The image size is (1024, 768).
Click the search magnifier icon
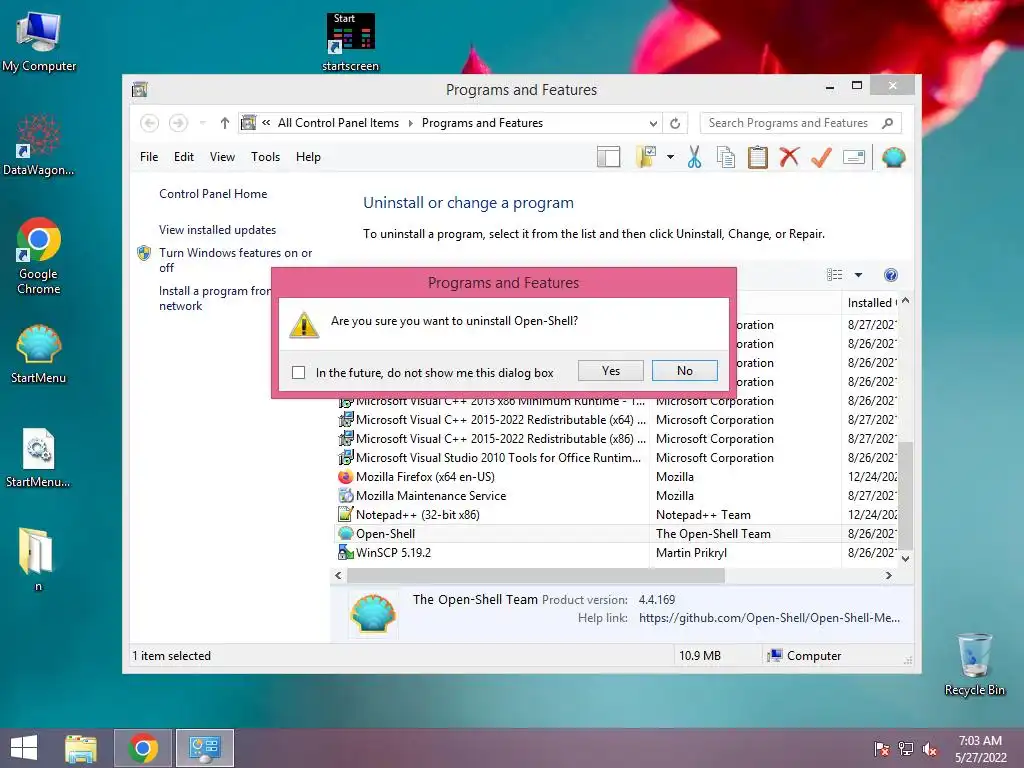[x=887, y=123]
